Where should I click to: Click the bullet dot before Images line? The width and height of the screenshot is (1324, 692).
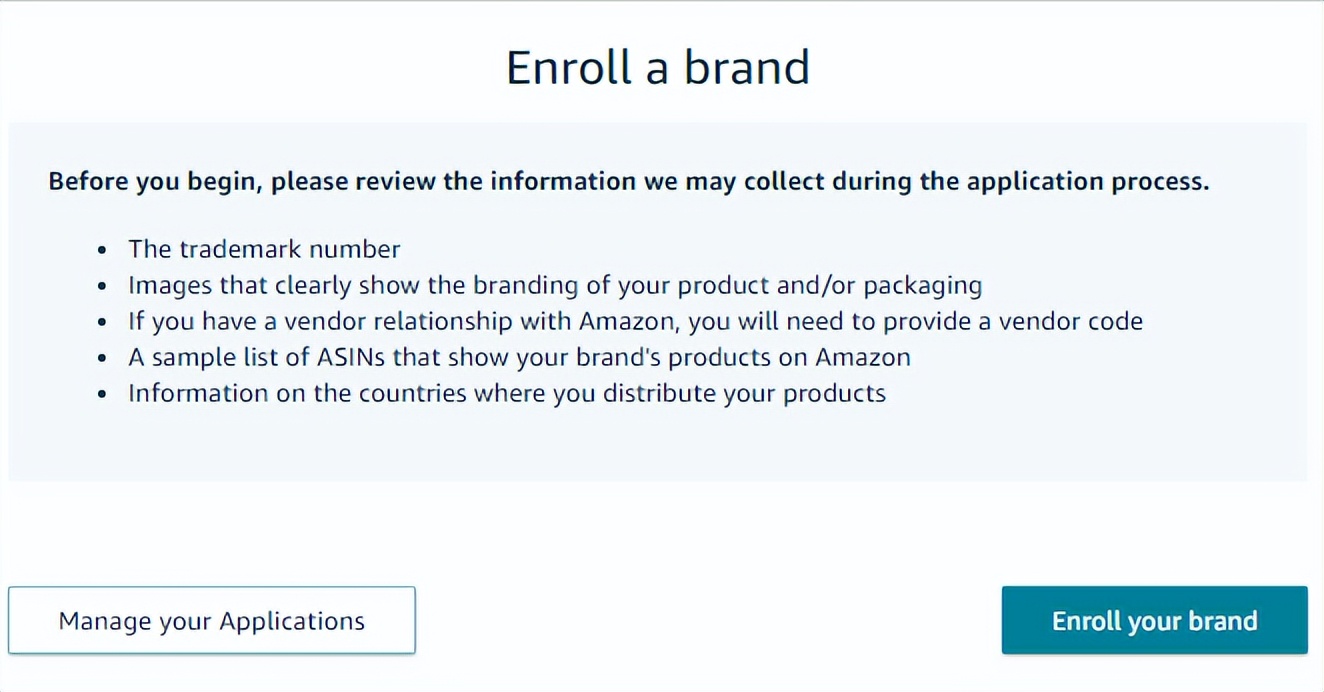pyautogui.click(x=102, y=286)
